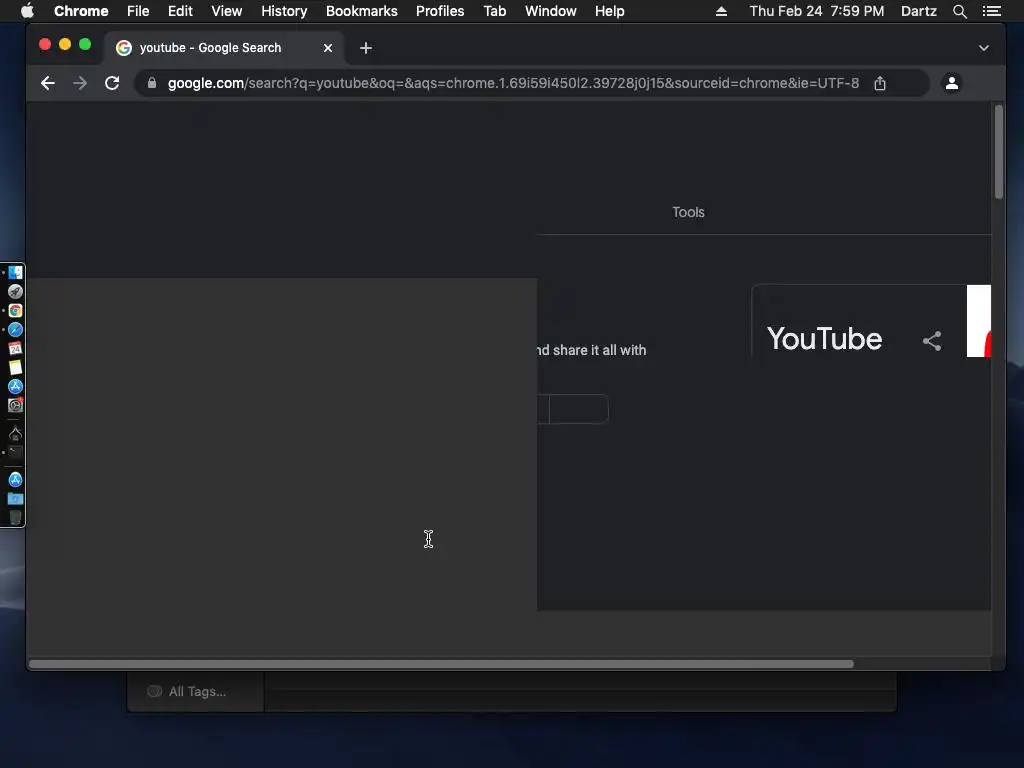This screenshot has height=768, width=1024.
Task: Open the View menu
Action: coord(227,11)
